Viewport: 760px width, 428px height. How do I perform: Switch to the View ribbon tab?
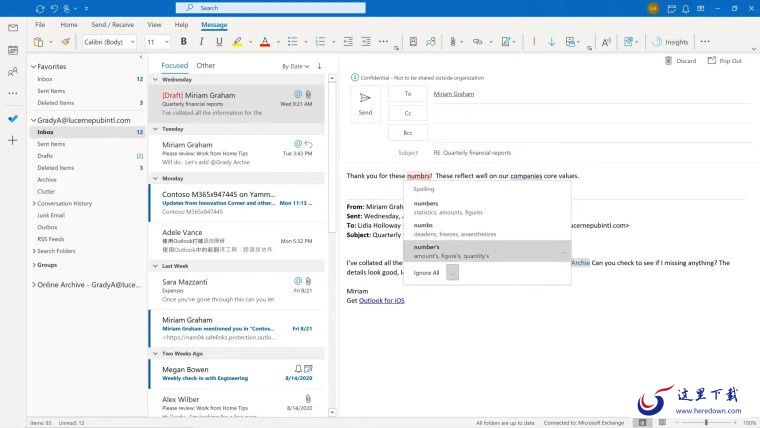(x=154, y=25)
